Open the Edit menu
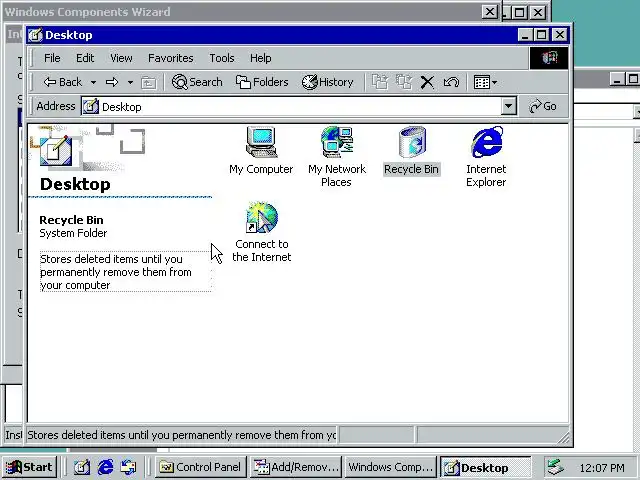This screenshot has width=640, height=480. [85, 58]
